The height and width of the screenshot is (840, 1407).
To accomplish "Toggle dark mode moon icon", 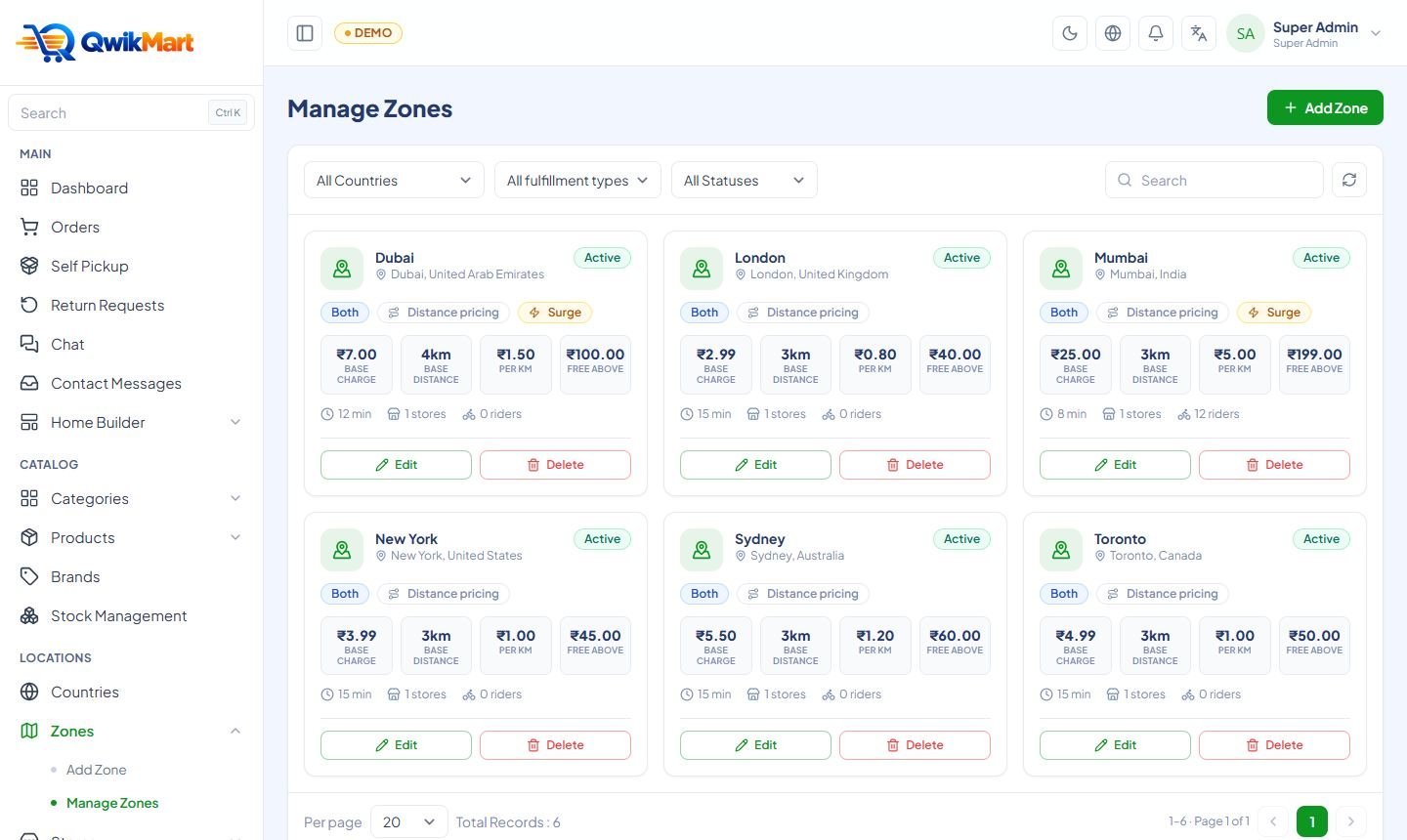I will coord(1070,33).
